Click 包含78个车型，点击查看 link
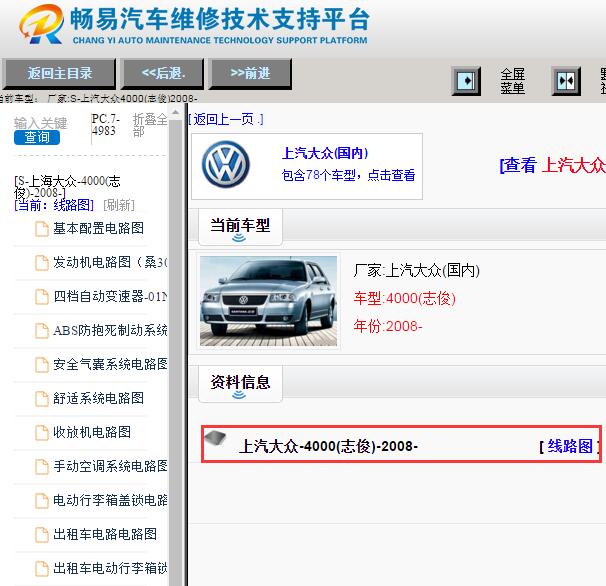 tap(348, 175)
